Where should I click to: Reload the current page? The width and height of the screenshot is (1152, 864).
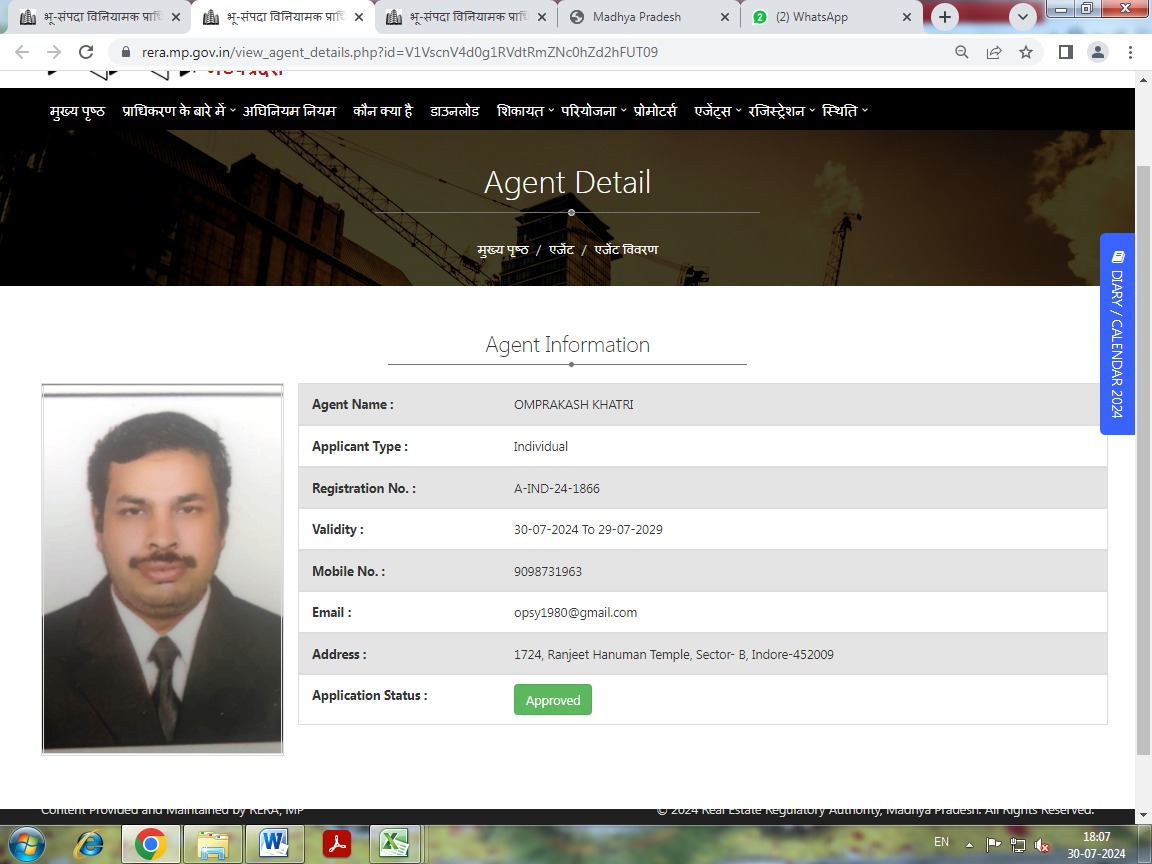(x=86, y=52)
